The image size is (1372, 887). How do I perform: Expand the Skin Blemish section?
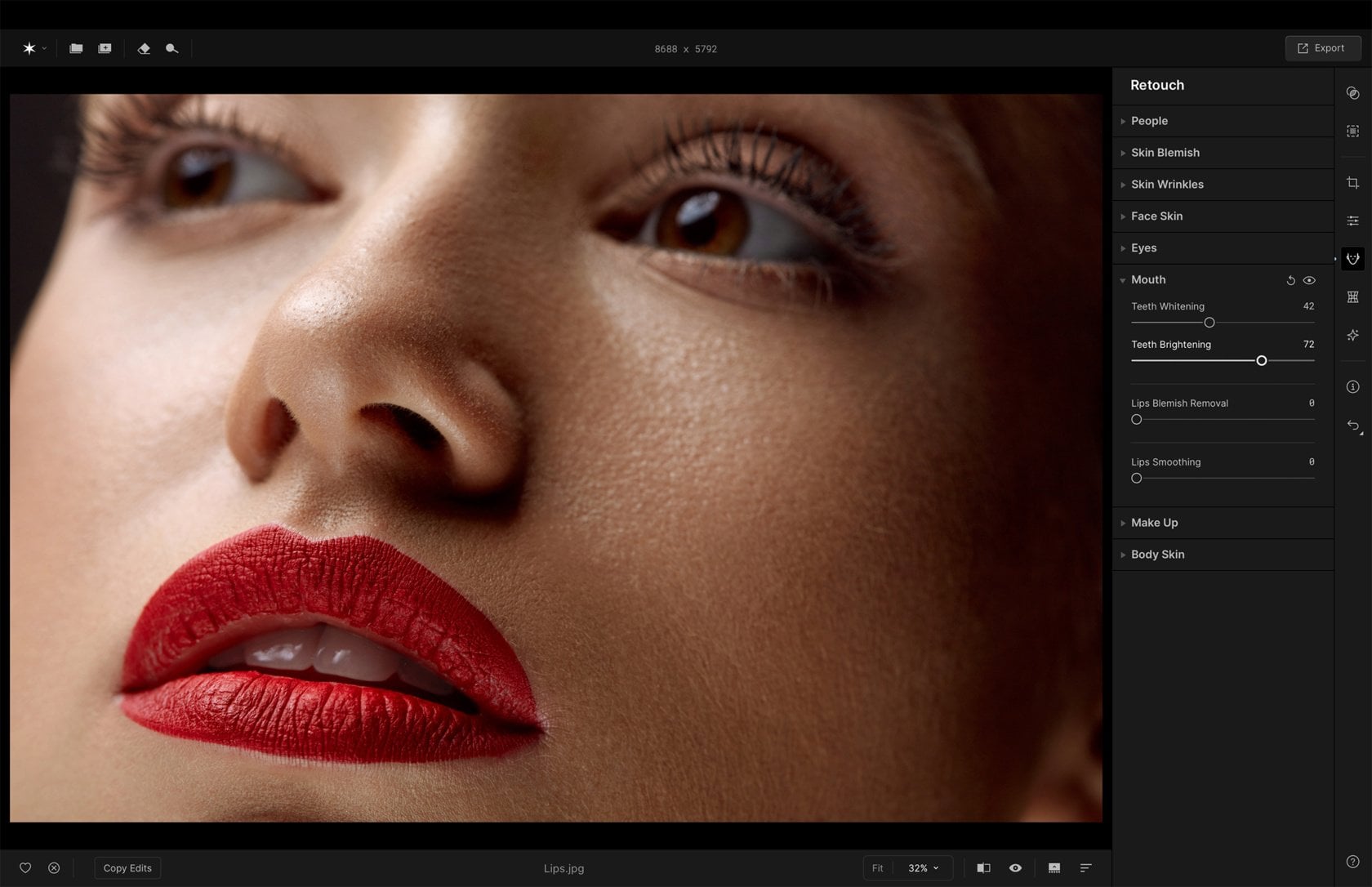[x=1165, y=153]
